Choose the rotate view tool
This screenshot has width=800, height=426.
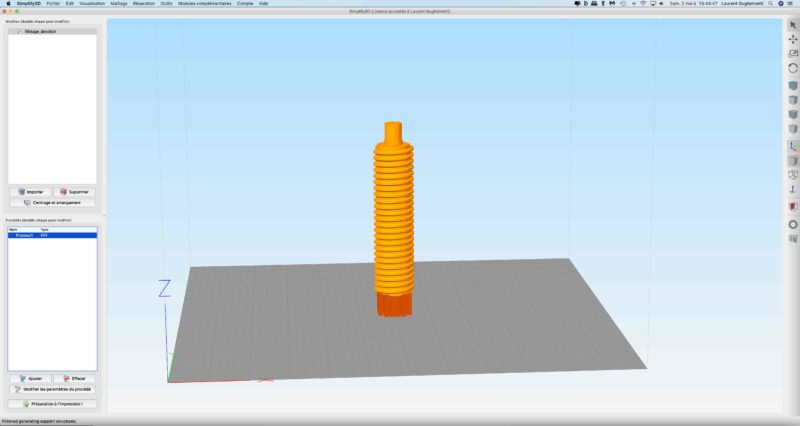coord(793,67)
